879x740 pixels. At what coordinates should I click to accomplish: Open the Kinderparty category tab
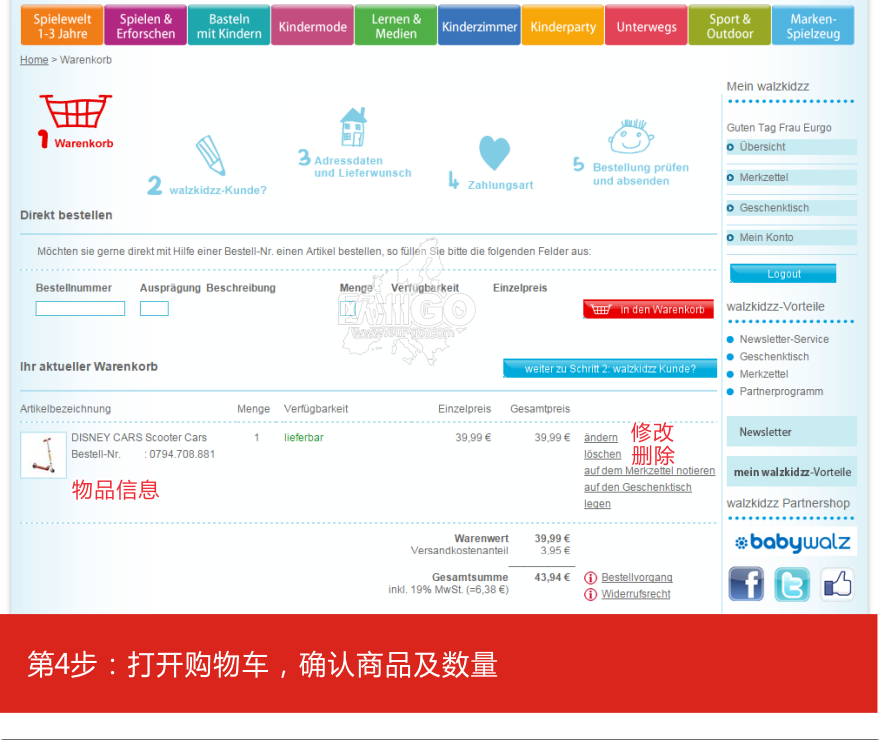tap(562, 27)
